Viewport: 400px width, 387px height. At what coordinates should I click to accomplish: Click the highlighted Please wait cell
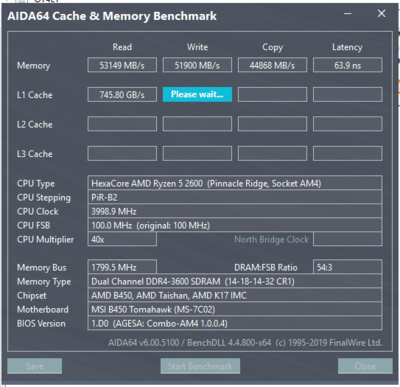pyautogui.click(x=197, y=95)
